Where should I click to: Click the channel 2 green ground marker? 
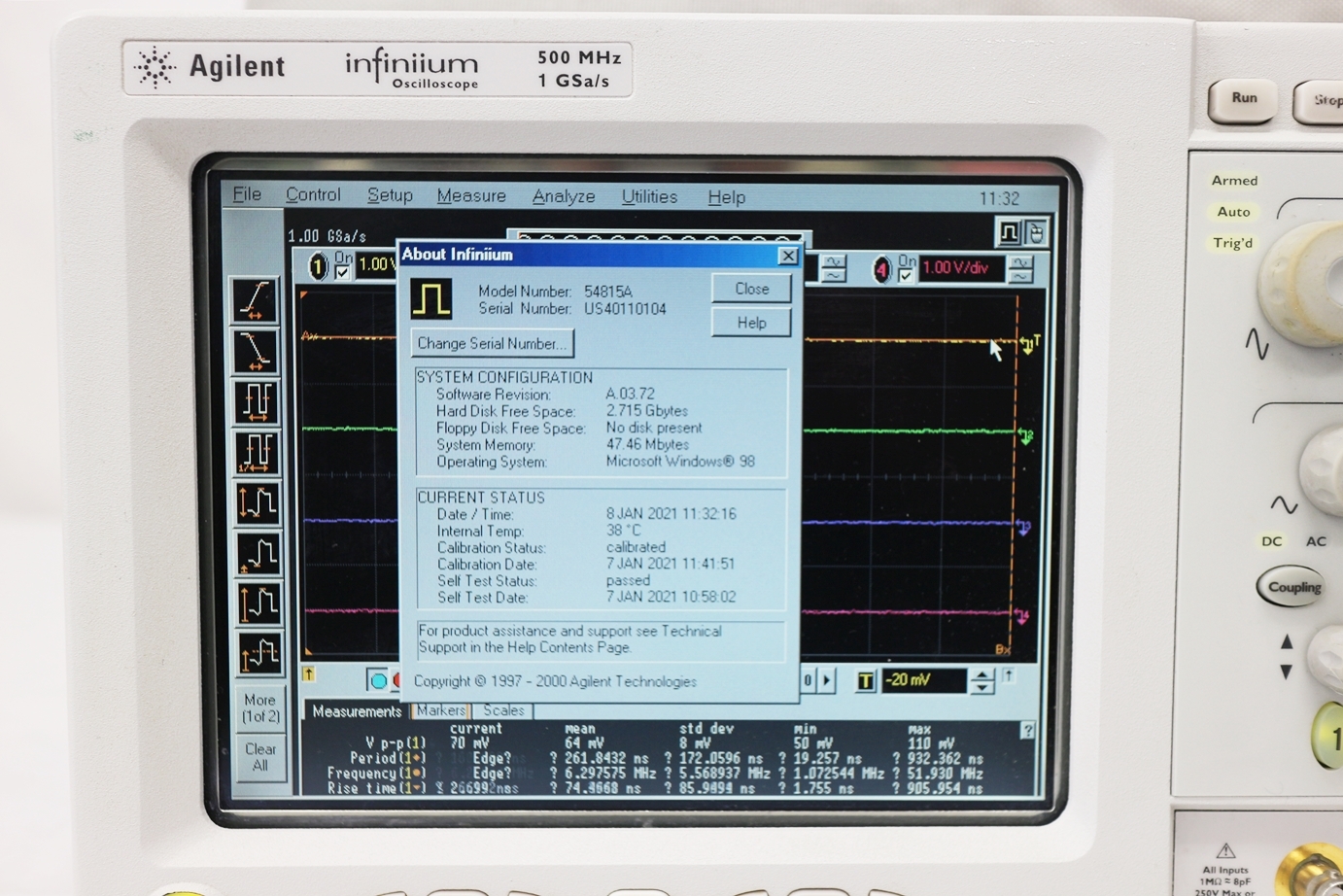[1026, 435]
